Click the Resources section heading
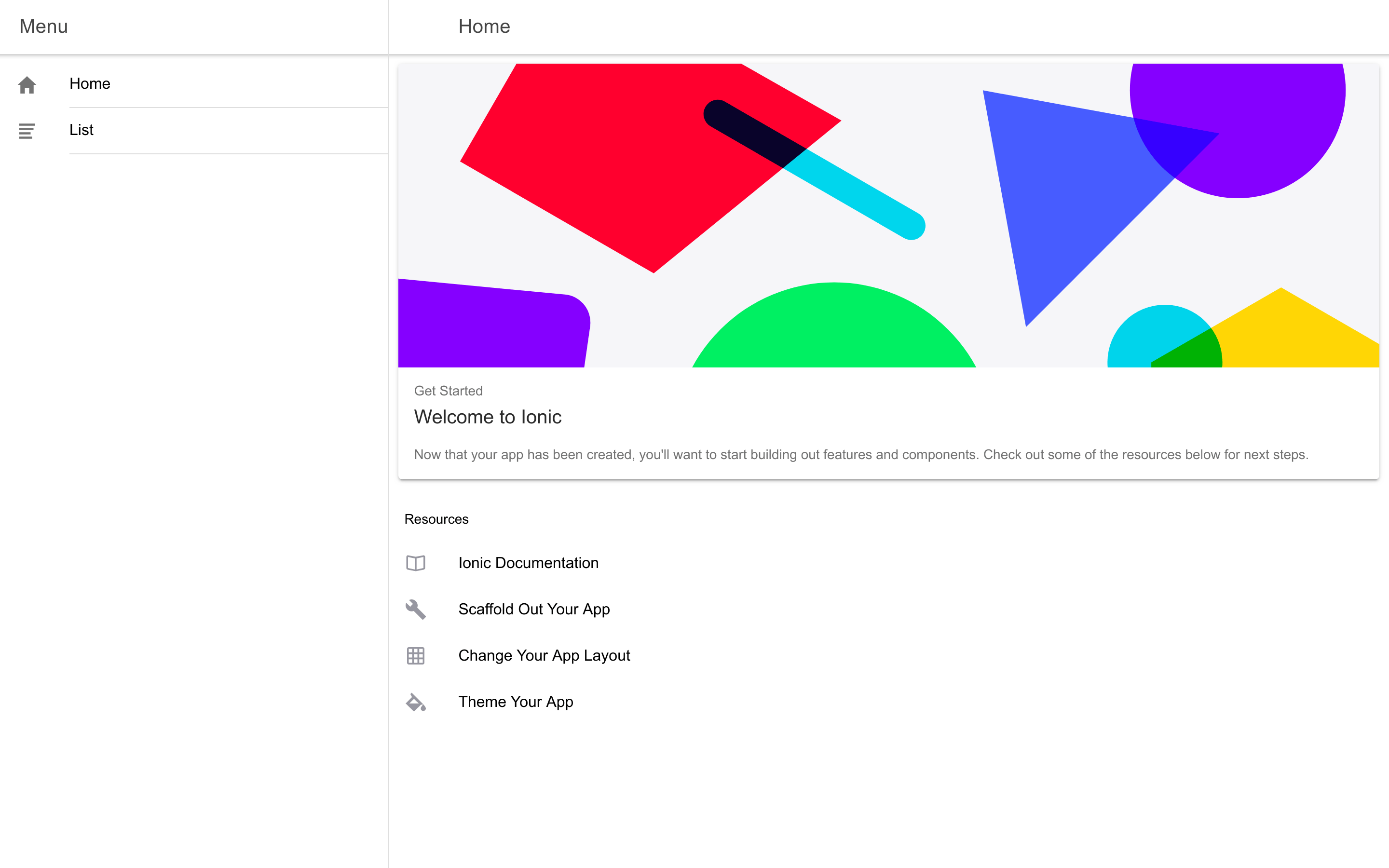The width and height of the screenshot is (1389, 868). point(436,518)
